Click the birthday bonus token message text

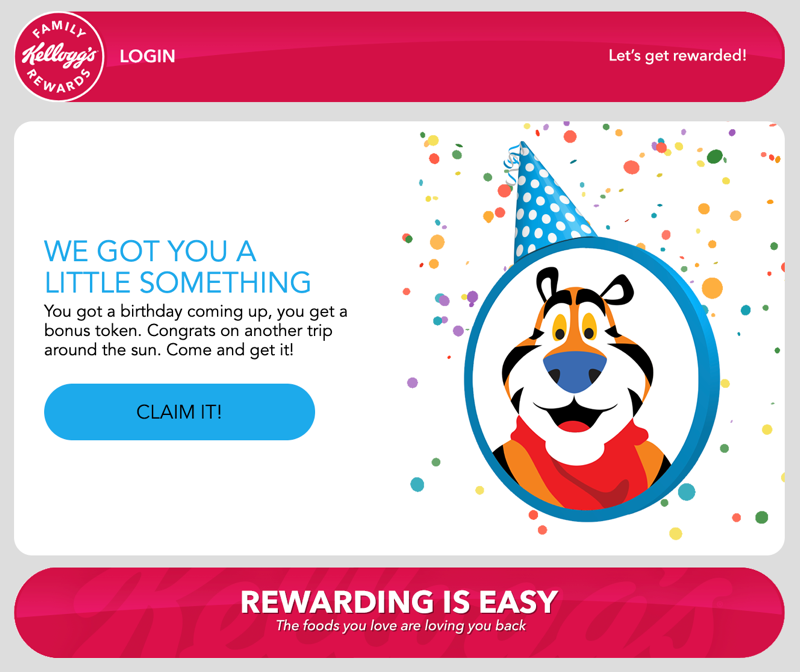coord(195,331)
